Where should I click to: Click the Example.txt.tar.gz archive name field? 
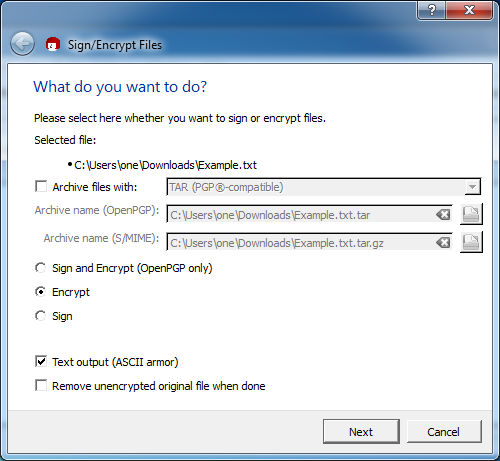click(309, 243)
